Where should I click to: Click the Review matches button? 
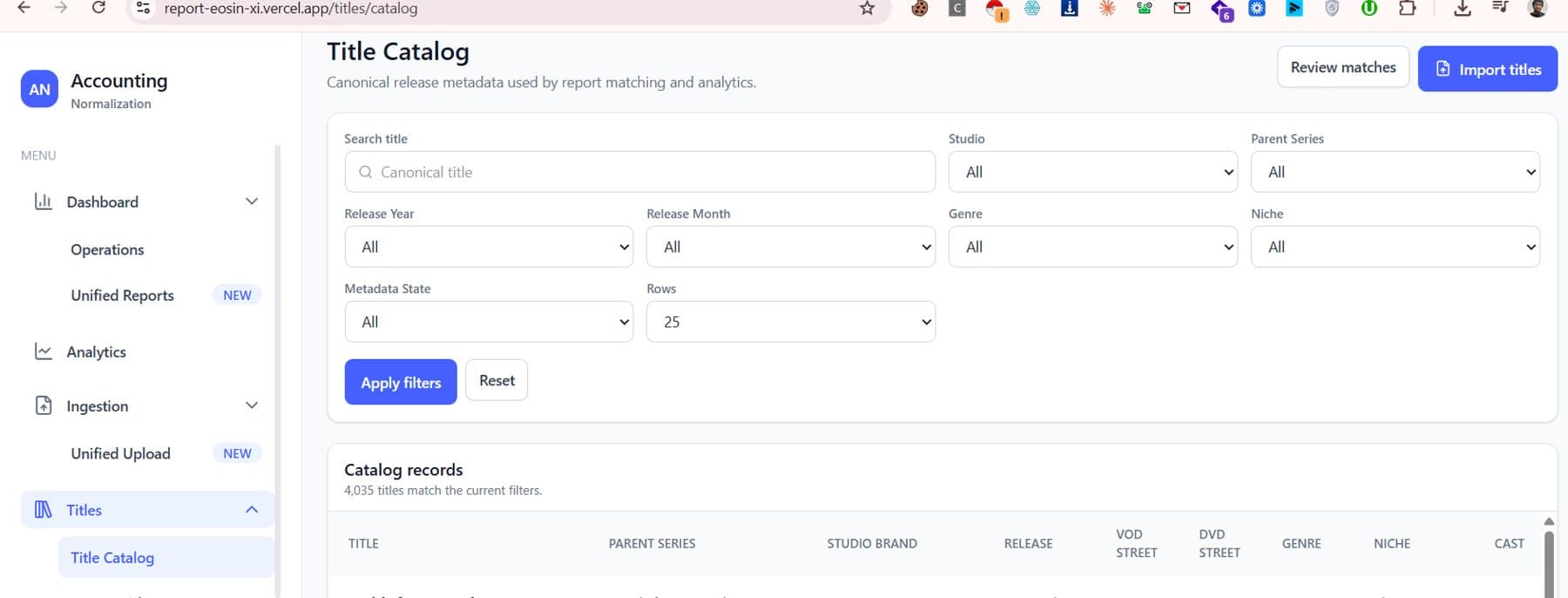[1342, 67]
